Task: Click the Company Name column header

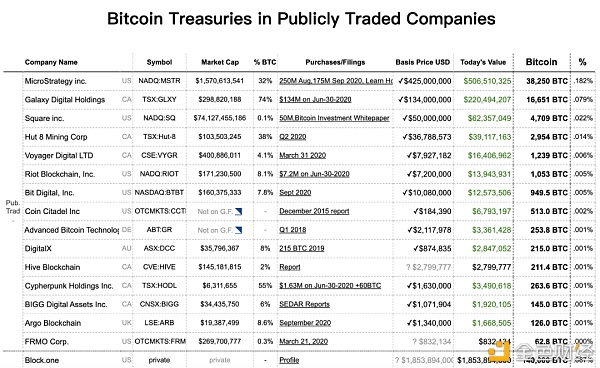Action: [51, 62]
